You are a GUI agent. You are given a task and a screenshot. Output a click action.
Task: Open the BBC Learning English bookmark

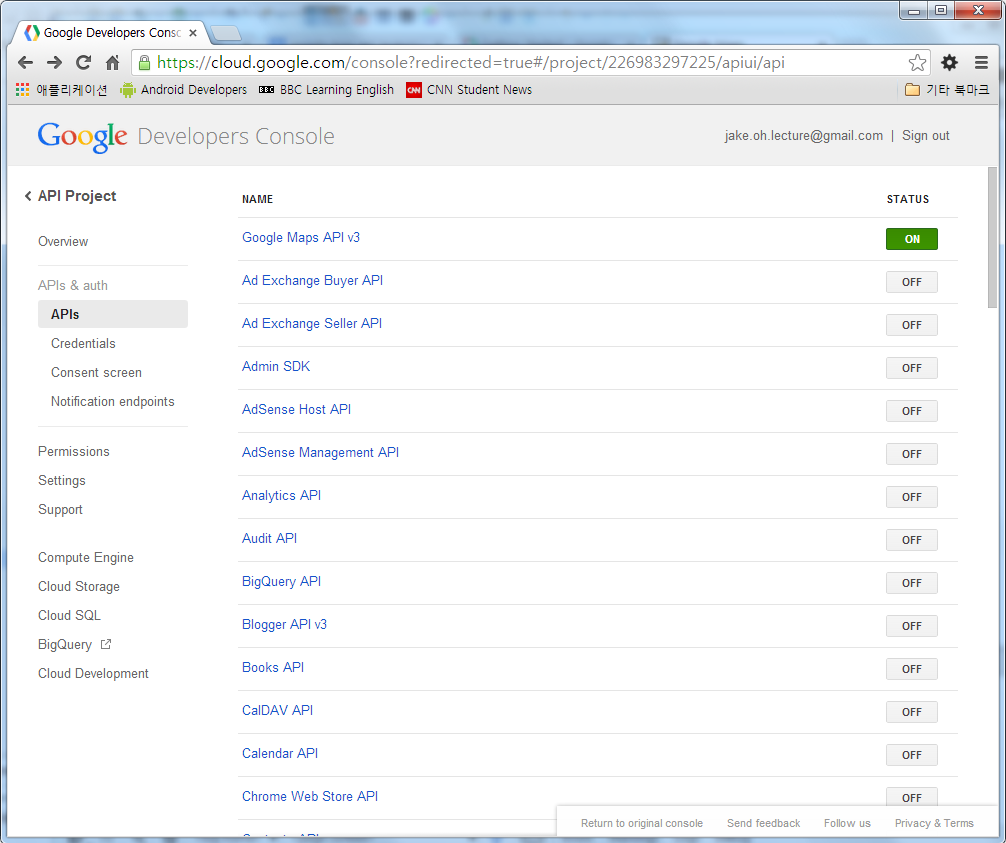pyautogui.click(x=326, y=90)
